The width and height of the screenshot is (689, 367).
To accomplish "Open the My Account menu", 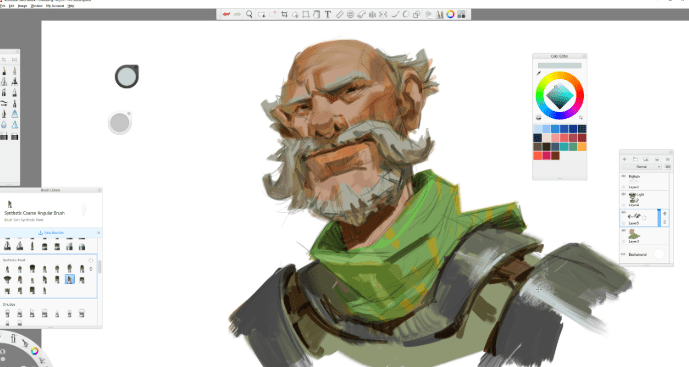I will pyautogui.click(x=55, y=6).
